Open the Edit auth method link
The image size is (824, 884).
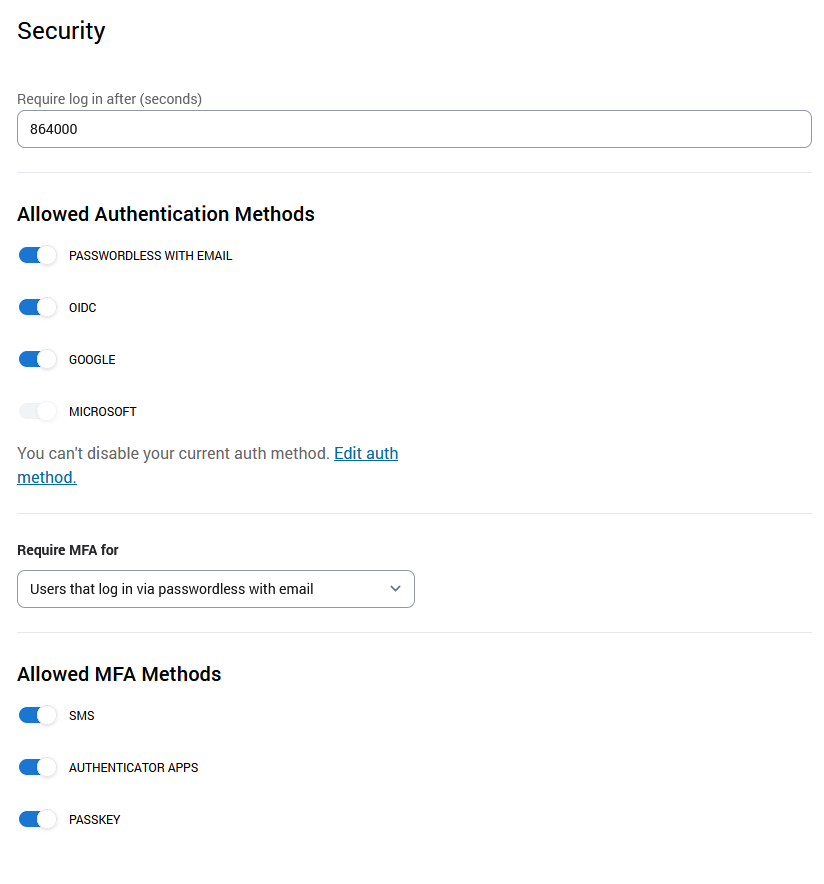coord(365,454)
